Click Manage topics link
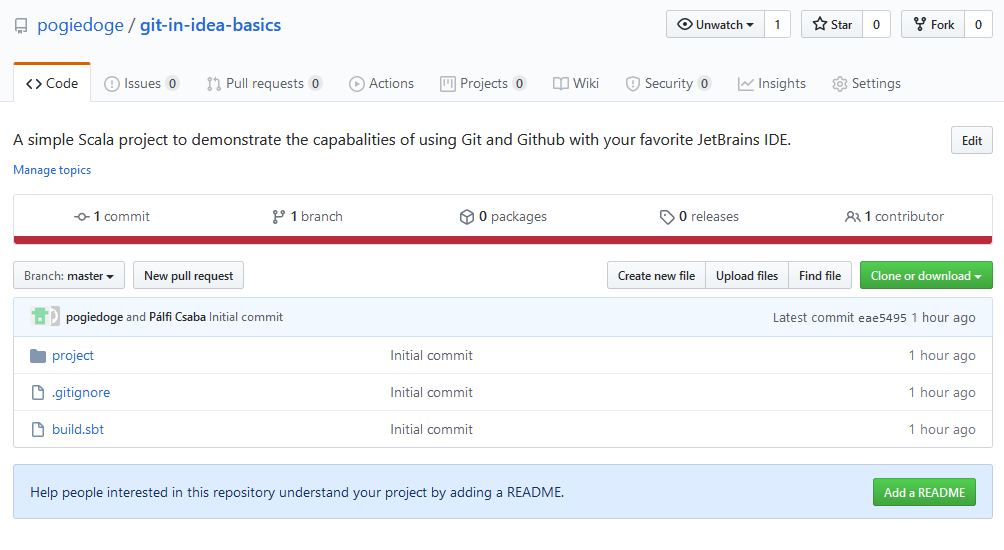 [x=52, y=170]
